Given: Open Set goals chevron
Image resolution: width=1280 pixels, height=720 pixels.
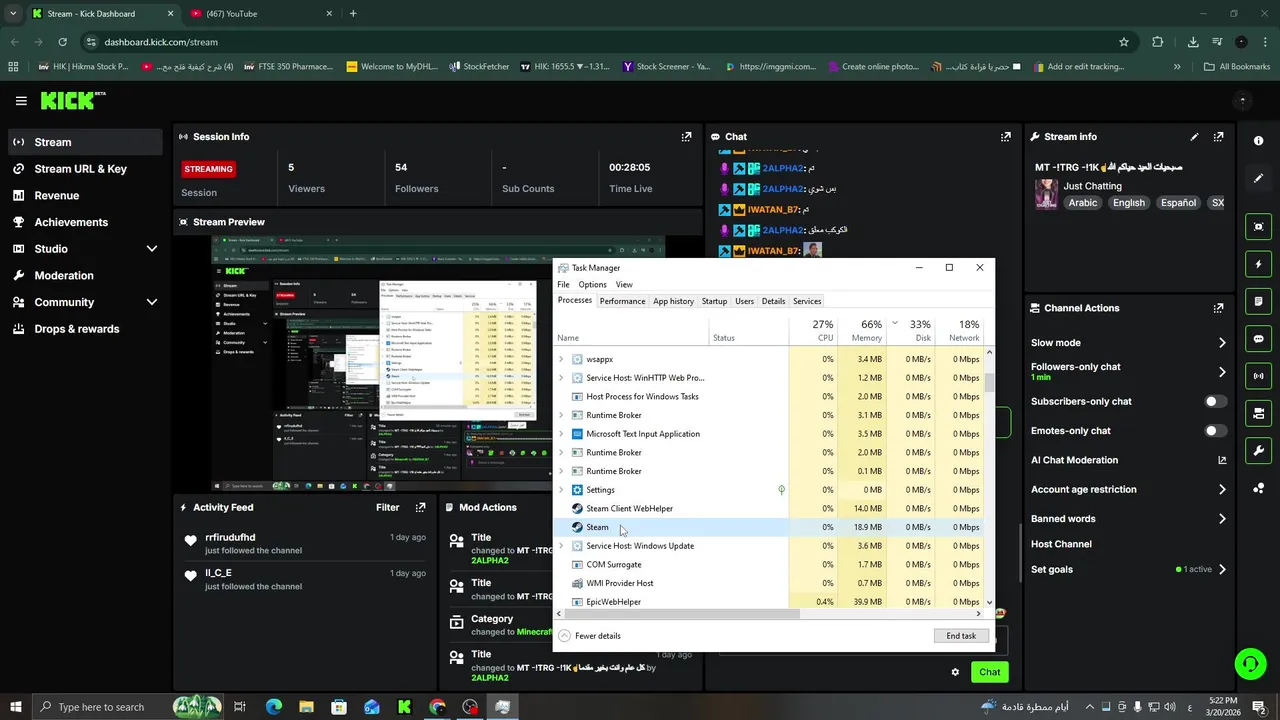Looking at the screenshot, I should 1222,570.
